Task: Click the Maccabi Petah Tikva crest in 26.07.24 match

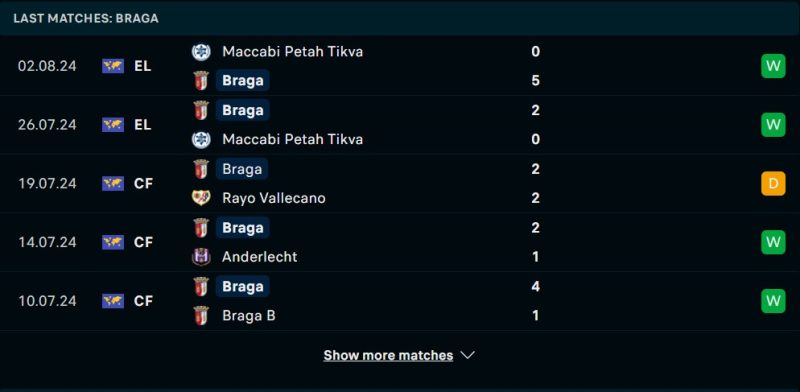Action: click(x=201, y=139)
